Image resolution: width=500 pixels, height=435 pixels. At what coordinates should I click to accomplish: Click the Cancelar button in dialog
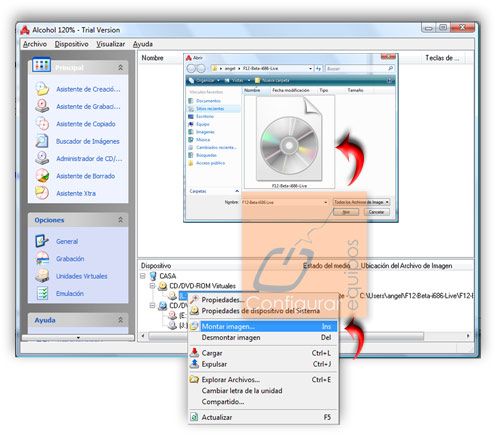[376, 212]
